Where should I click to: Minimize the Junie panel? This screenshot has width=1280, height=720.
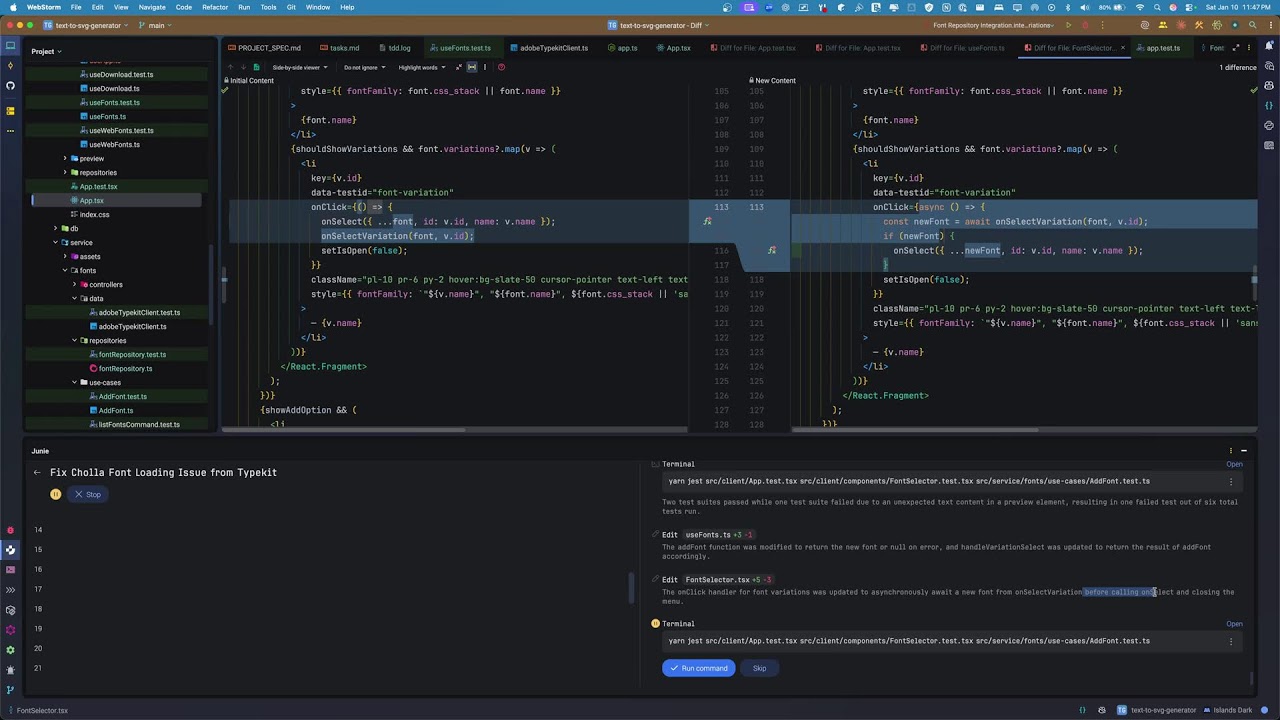(1244, 451)
